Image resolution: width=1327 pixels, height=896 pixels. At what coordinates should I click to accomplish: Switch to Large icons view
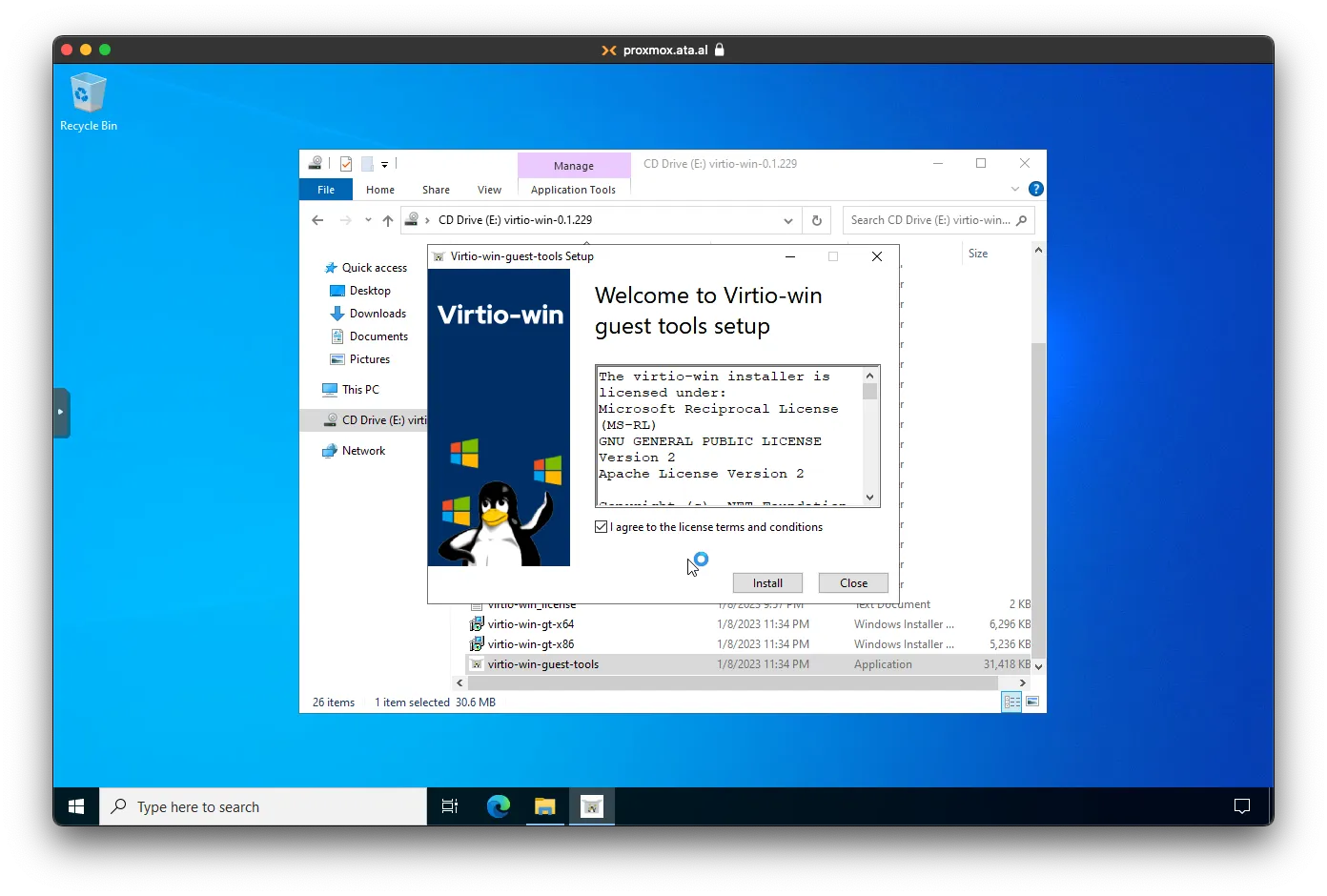point(1032,703)
